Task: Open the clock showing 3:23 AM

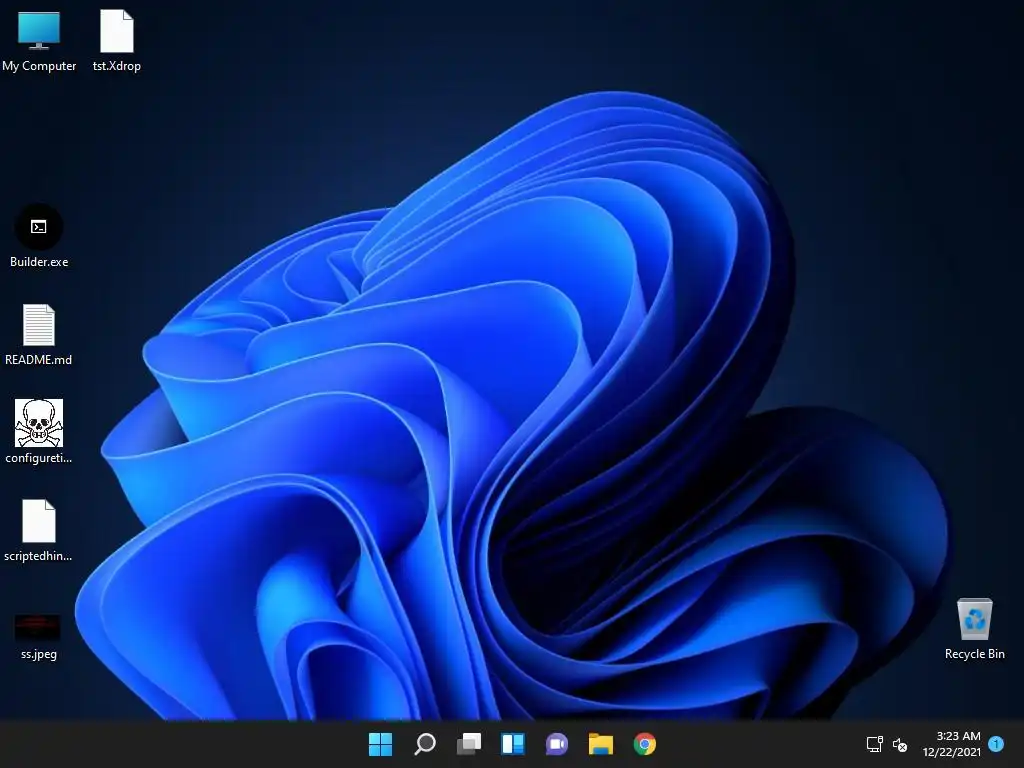Action: 952,744
